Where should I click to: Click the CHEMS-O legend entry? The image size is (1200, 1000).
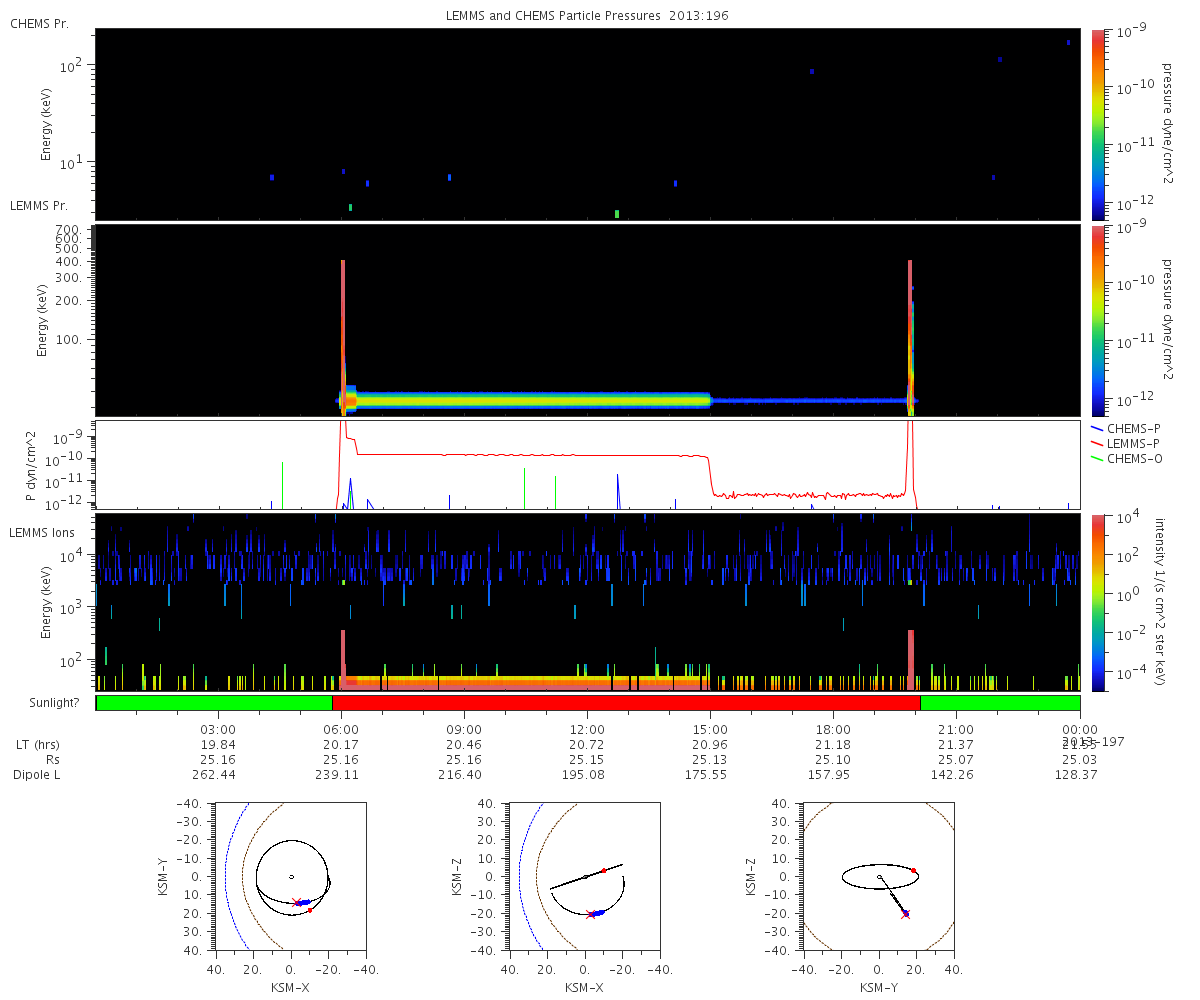[x=1124, y=459]
